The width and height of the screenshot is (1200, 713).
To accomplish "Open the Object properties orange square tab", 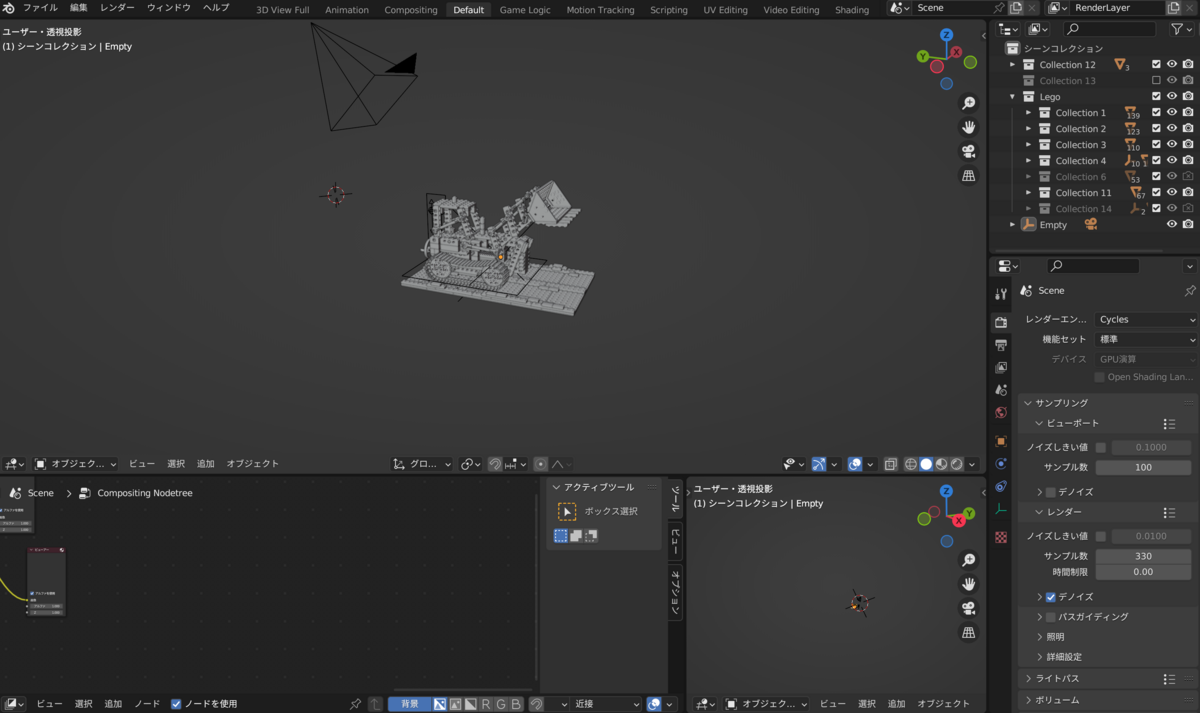I will [x=1001, y=441].
